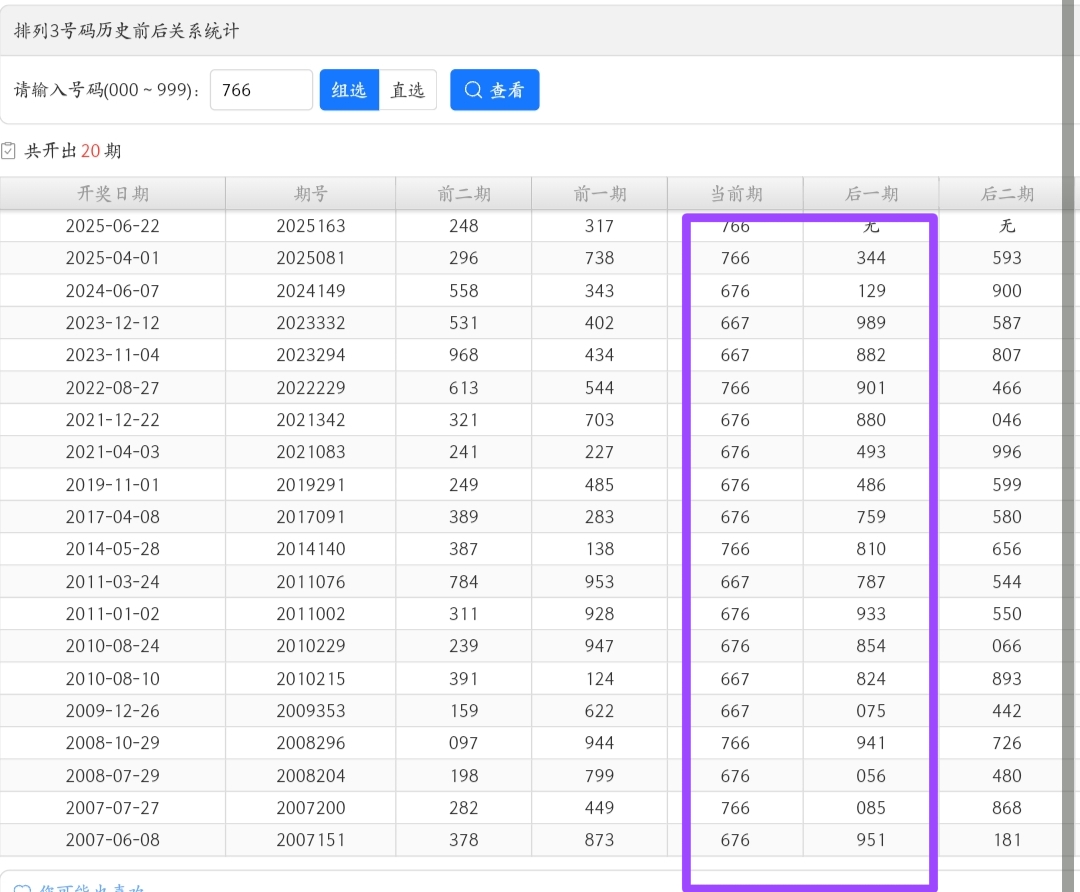Select the date 2010-08-24
Screen dimensions: 1080x892
[x=113, y=646]
